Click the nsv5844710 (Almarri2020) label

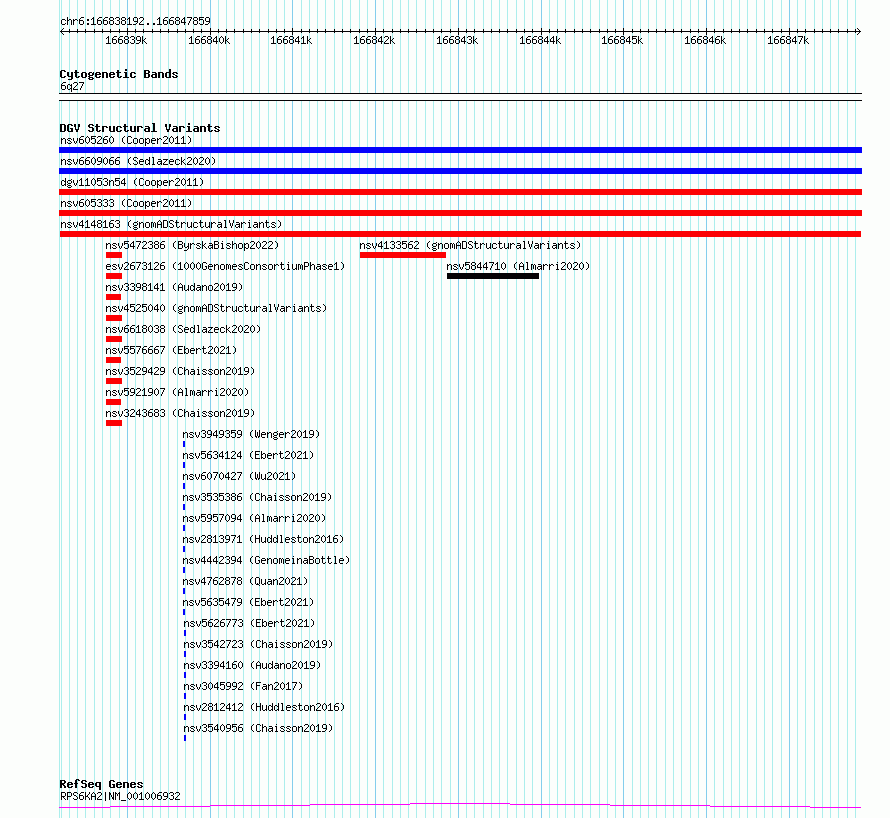(518, 266)
